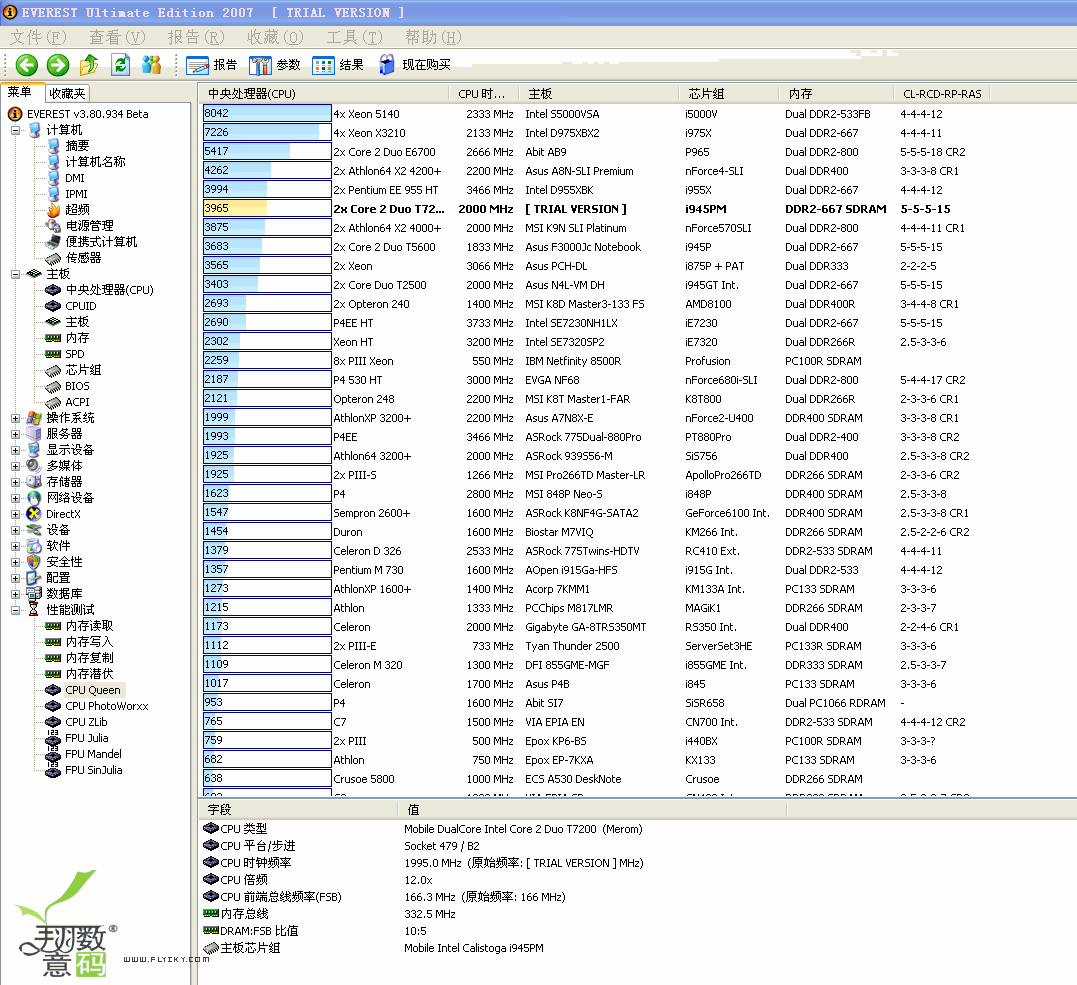This screenshot has height=985, width=1077.
Task: Click the Mobile Intel Calistoga i945PM value
Action: [473, 948]
